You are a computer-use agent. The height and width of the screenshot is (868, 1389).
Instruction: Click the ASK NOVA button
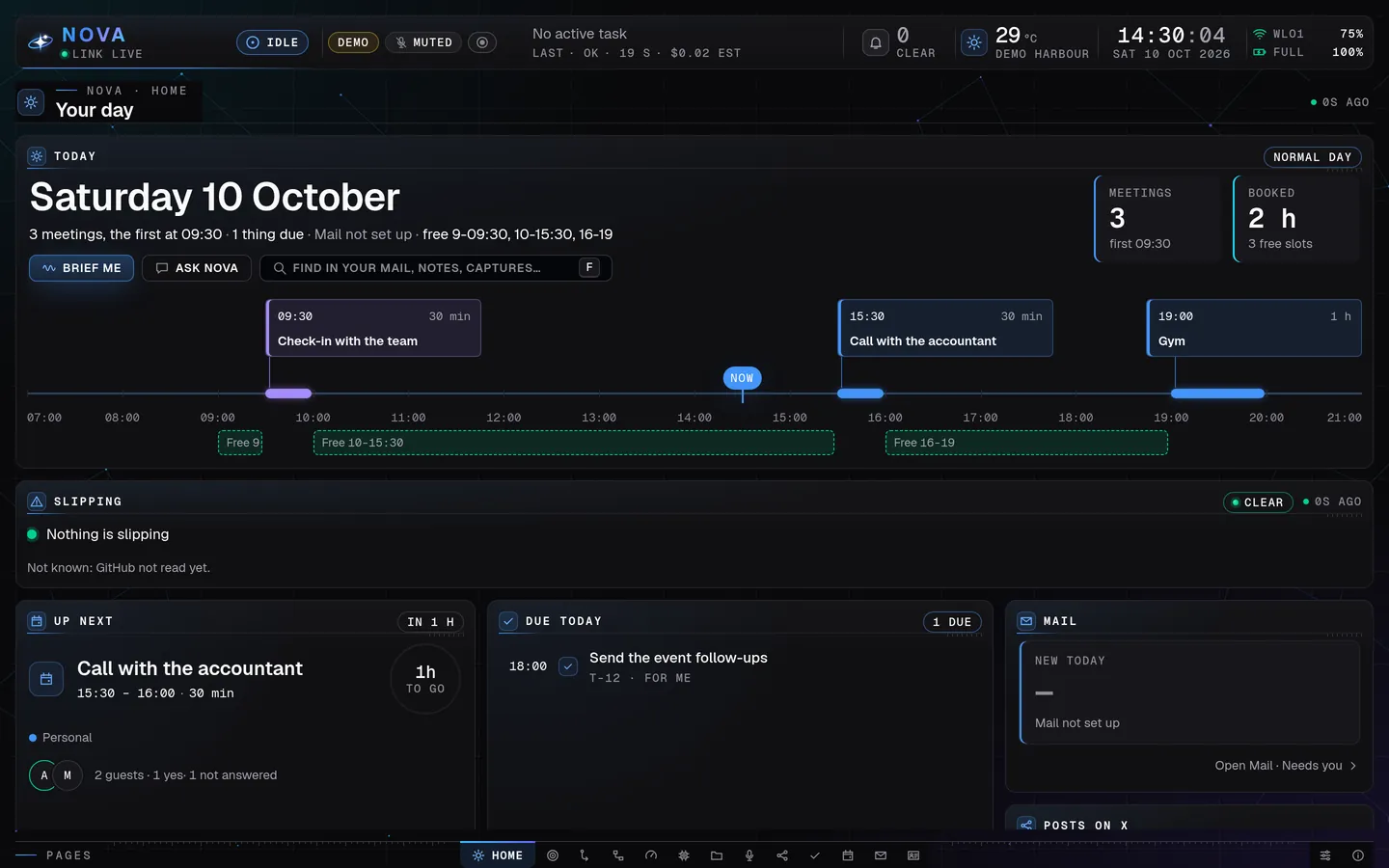[x=197, y=268]
